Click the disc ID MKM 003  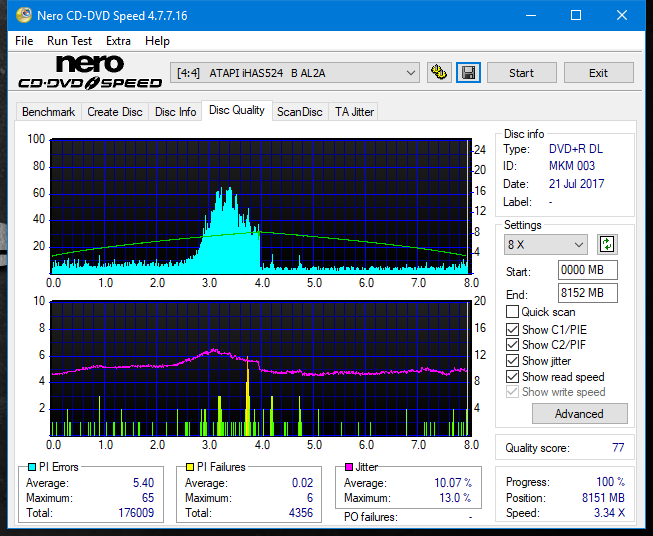572,166
